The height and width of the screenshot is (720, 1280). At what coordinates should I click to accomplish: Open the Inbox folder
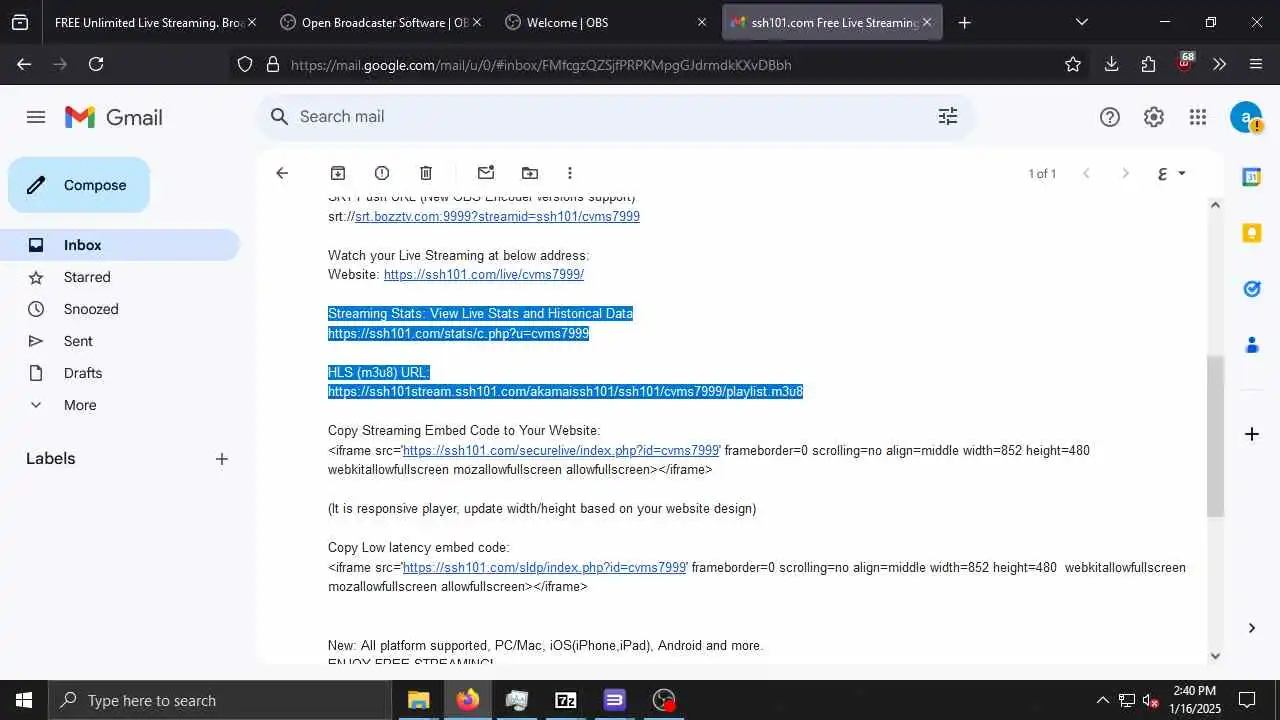tap(120, 245)
